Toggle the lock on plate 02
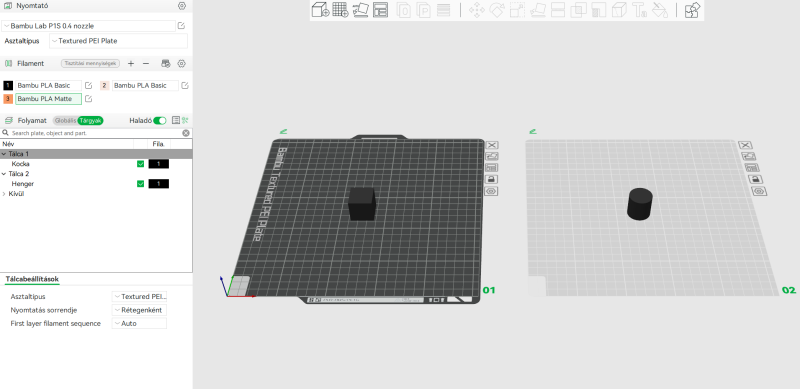Screen dimensions: 800x389 point(755,179)
